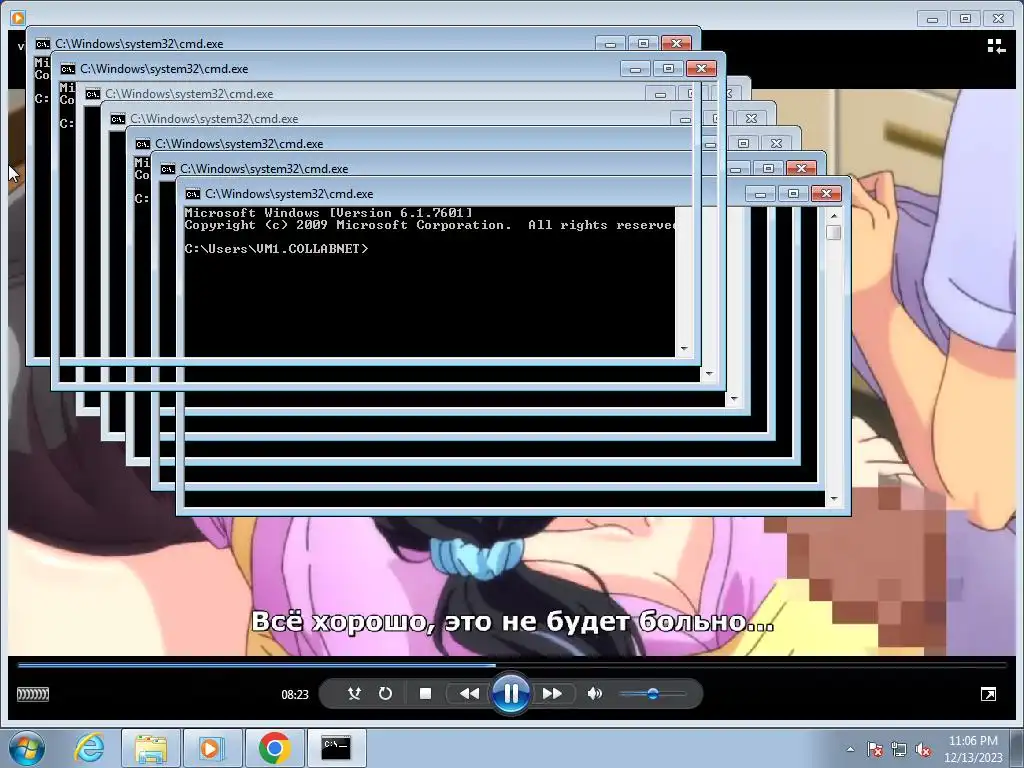Rewind with the previous button
This screenshot has width=1024, height=768.
pyautogui.click(x=469, y=694)
